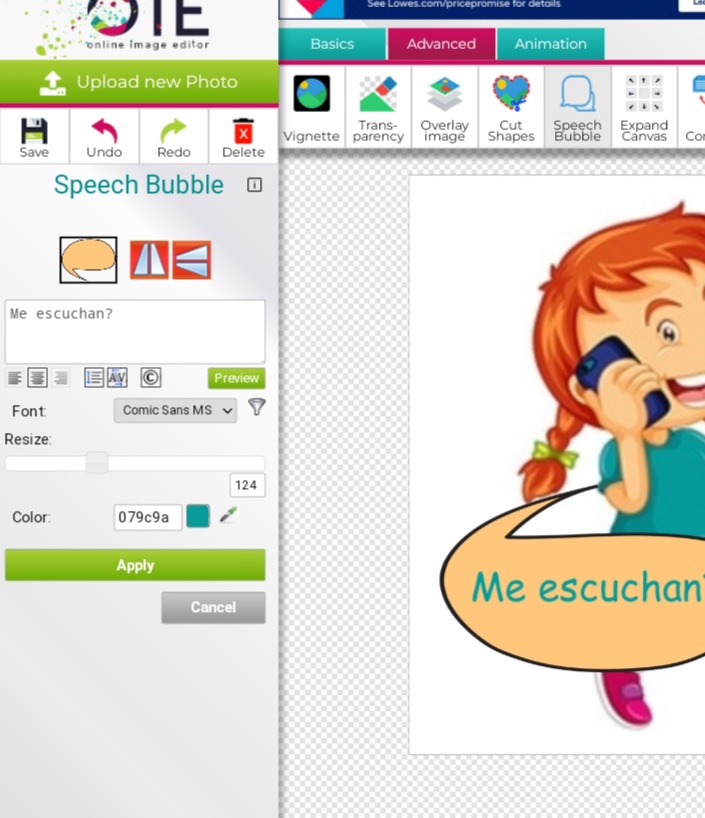Open the Overlay image tool

pyautogui.click(x=444, y=107)
